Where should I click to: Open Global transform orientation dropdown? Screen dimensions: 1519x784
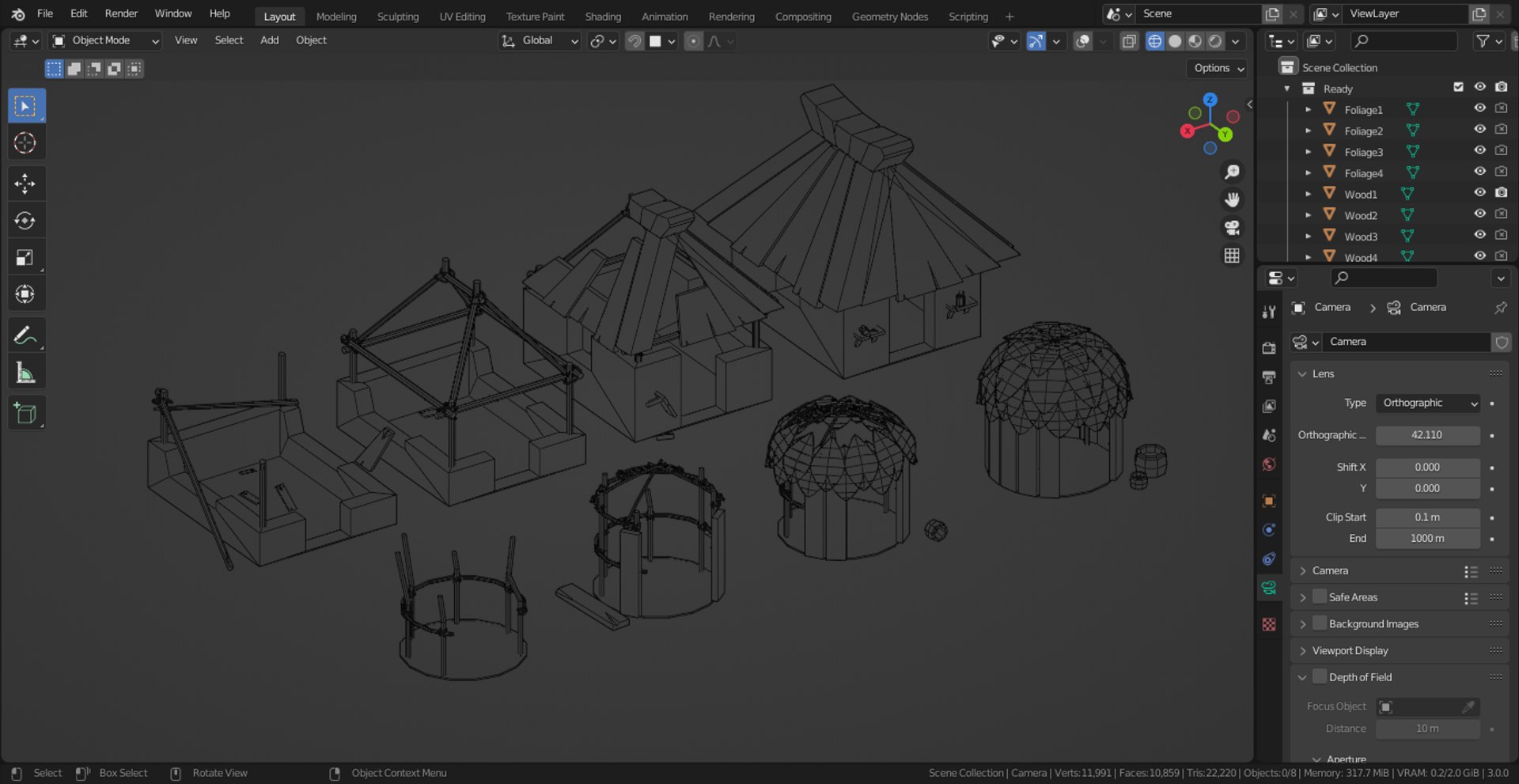[540, 40]
